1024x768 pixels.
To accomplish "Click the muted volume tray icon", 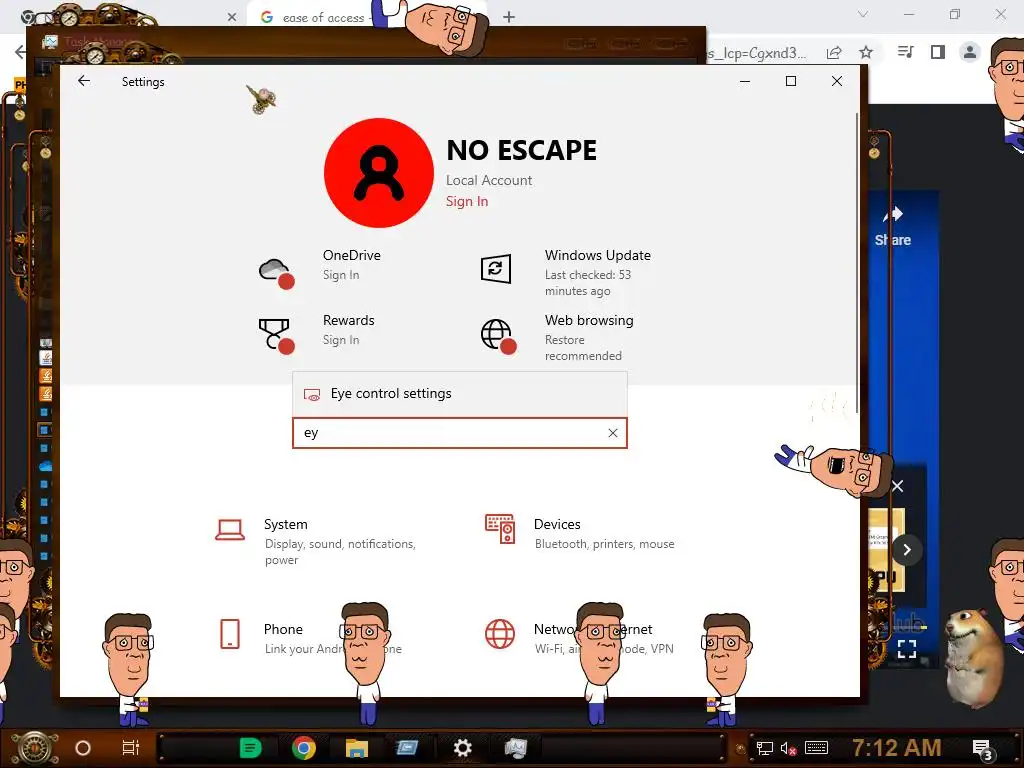I will click(x=788, y=748).
